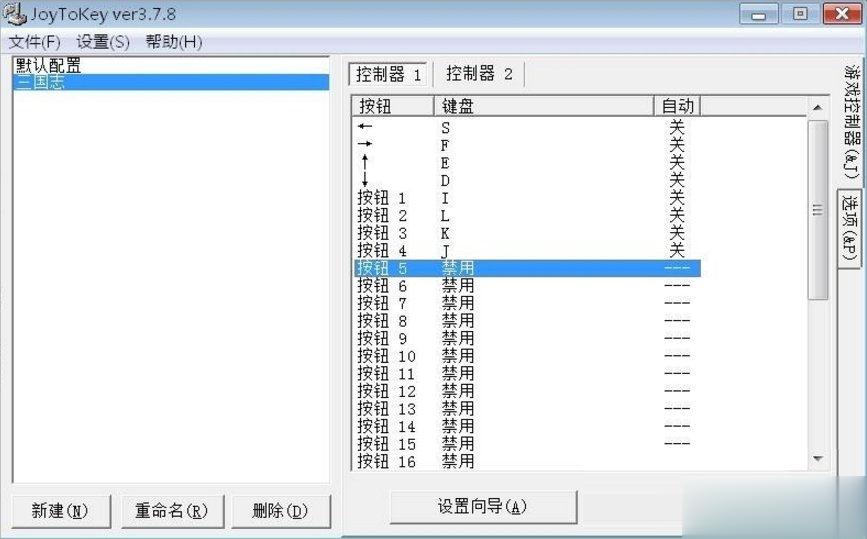Screen dimensions: 867x539
Task: Select the 按钮 11 row
Action: point(527,374)
